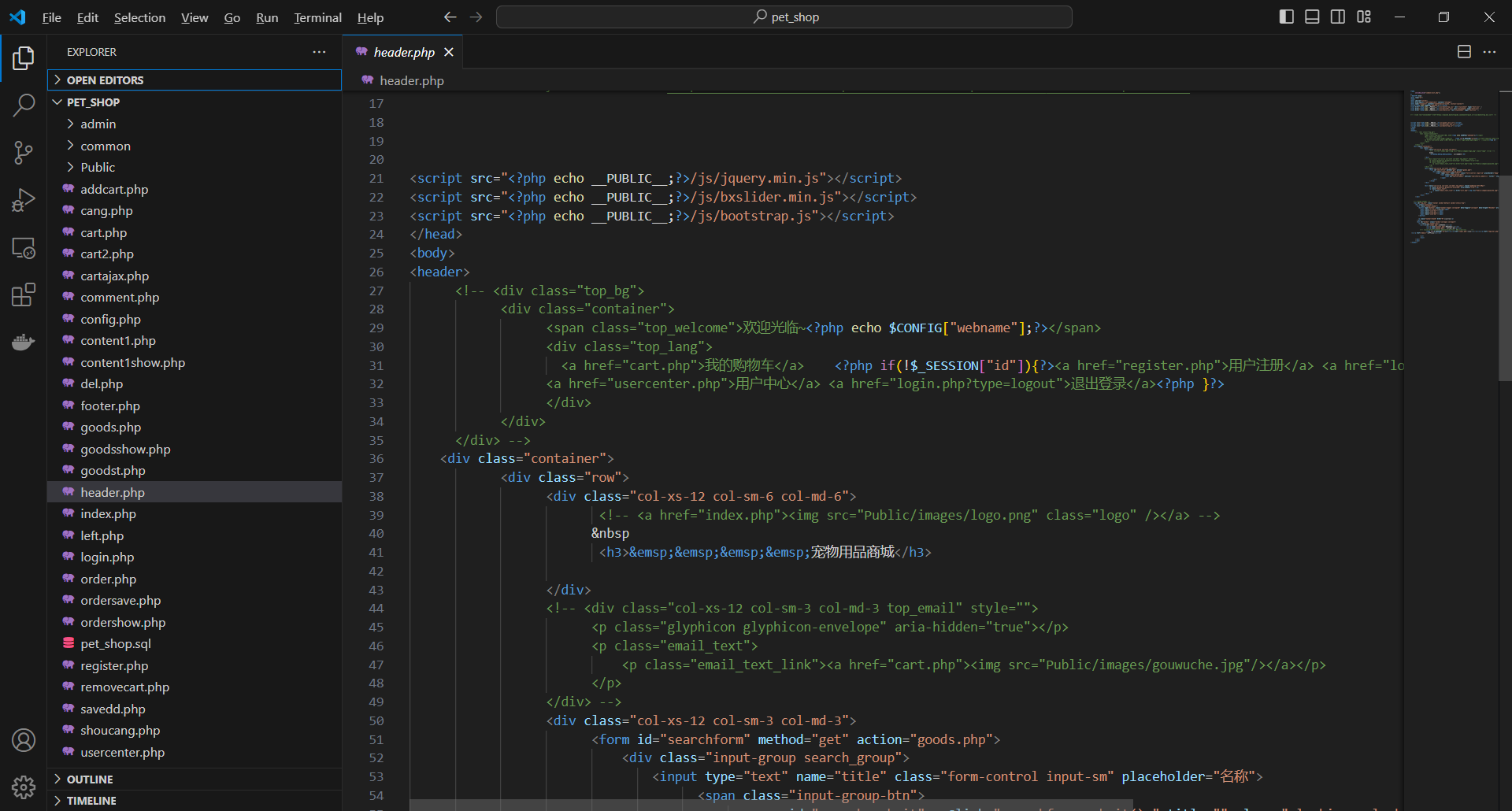Click Go Forward arrow in title bar
The height and width of the screenshot is (811, 1512).
pyautogui.click(x=476, y=17)
